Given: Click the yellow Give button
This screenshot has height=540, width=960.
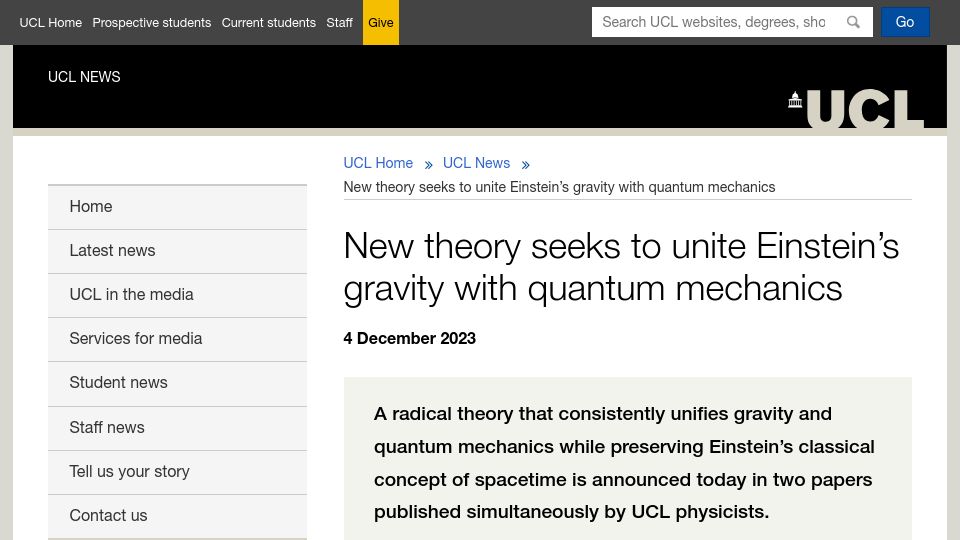Looking at the screenshot, I should tap(381, 23).
